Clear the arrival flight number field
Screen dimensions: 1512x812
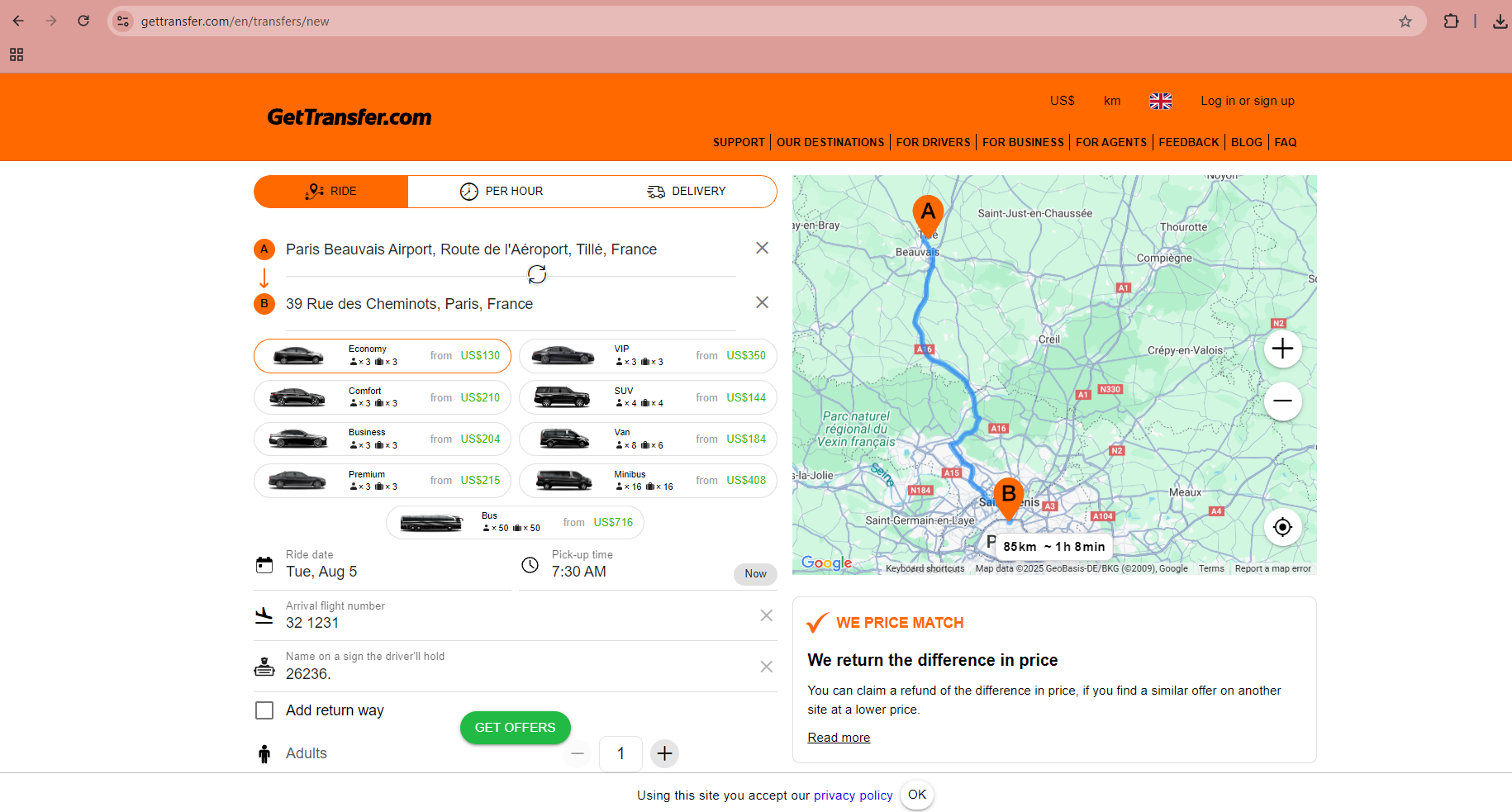767,615
